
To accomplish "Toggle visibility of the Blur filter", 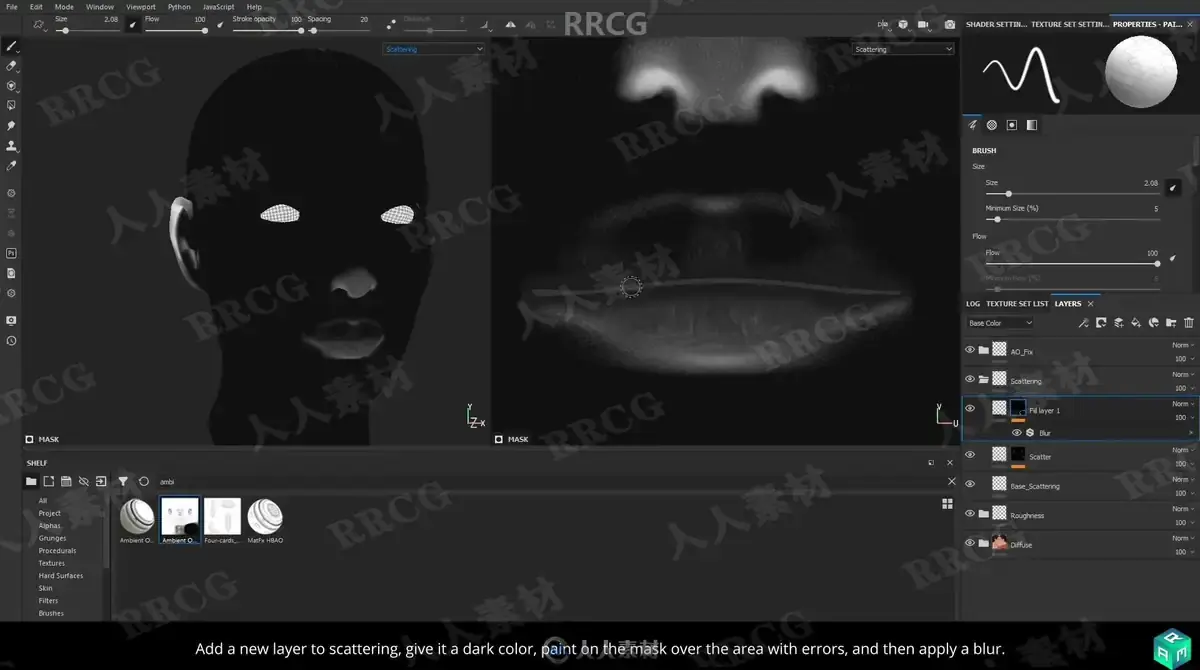I will [x=1017, y=433].
